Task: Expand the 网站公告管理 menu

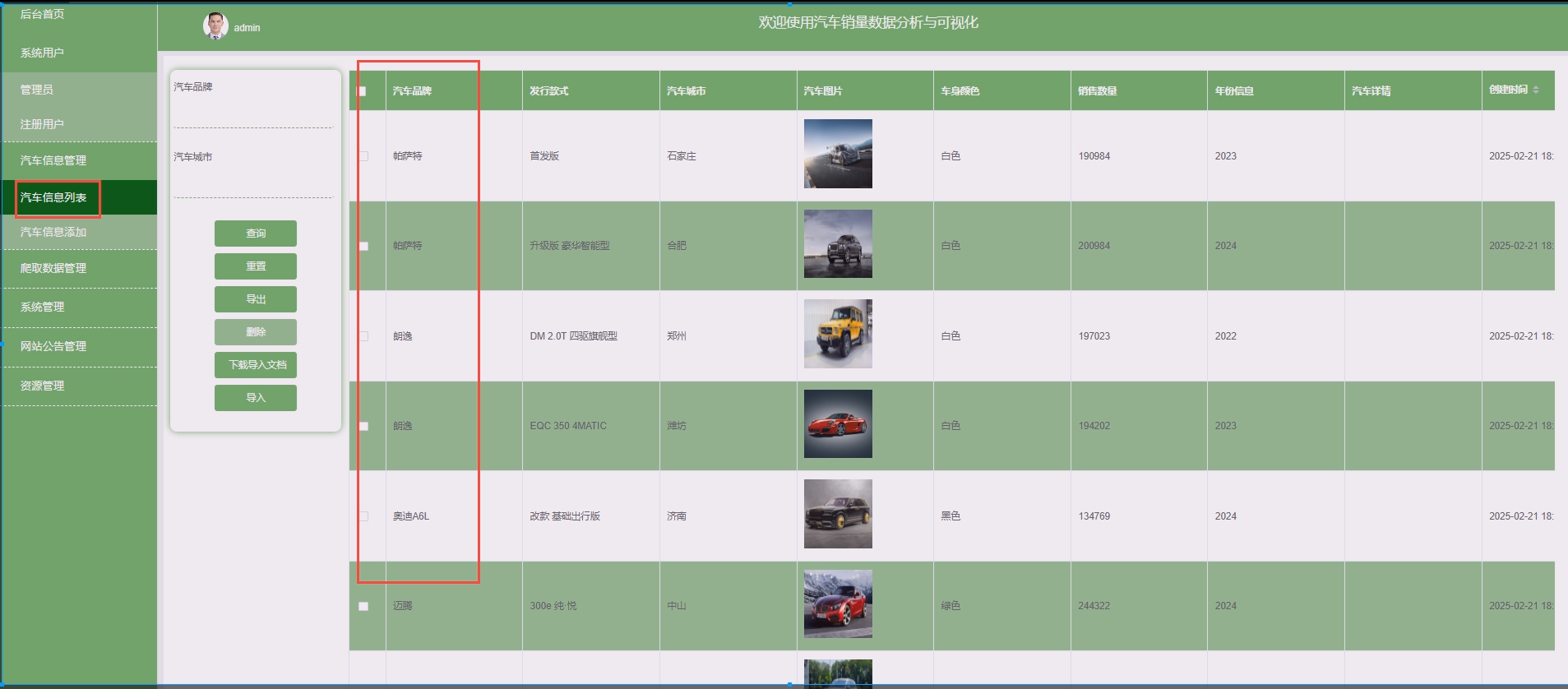Action: [x=79, y=346]
